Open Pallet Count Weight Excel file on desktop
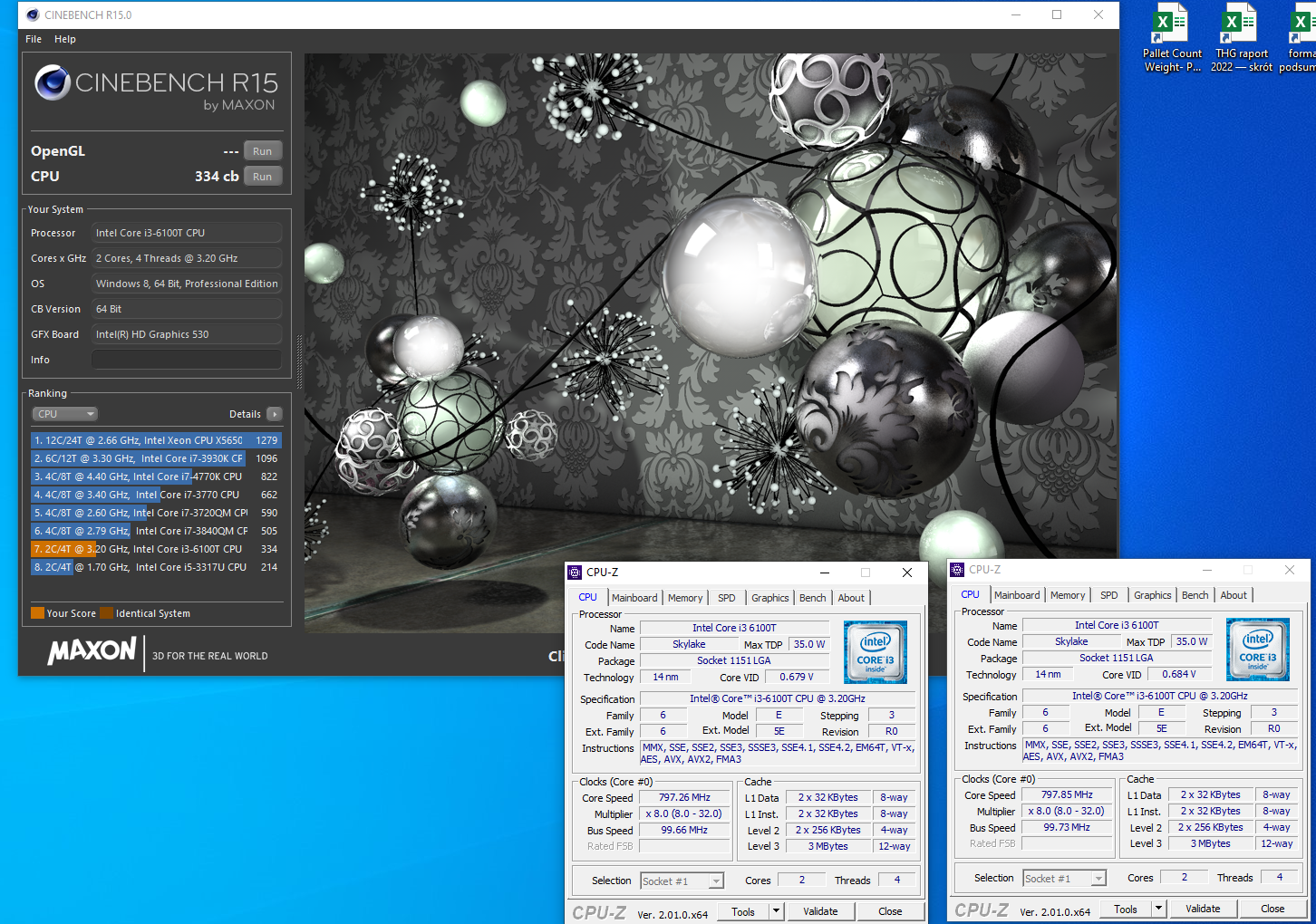This screenshot has width=1316, height=924. click(1171, 38)
